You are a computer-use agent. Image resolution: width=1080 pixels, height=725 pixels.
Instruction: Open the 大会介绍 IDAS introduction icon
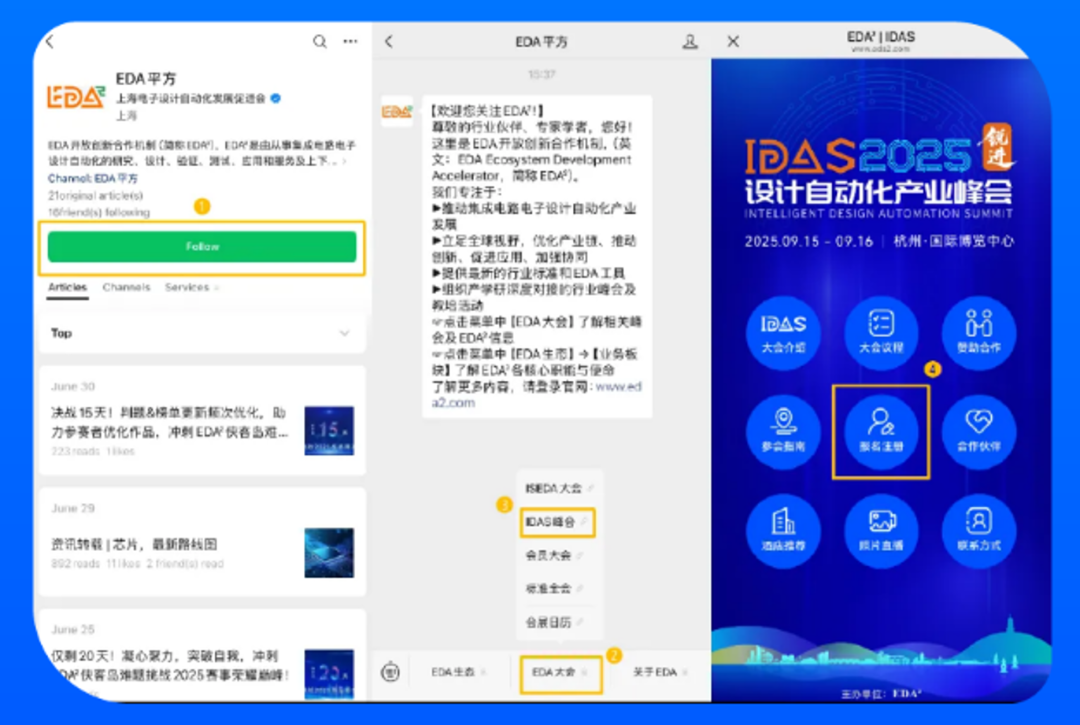pyautogui.click(x=783, y=330)
